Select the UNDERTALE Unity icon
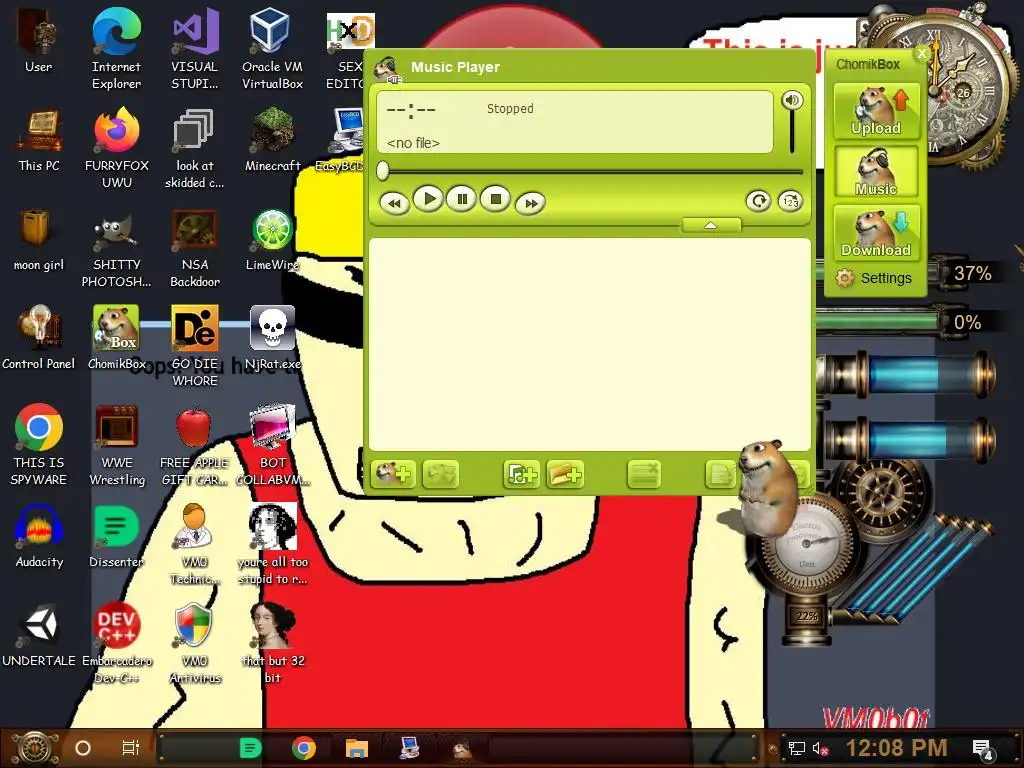 (39, 635)
